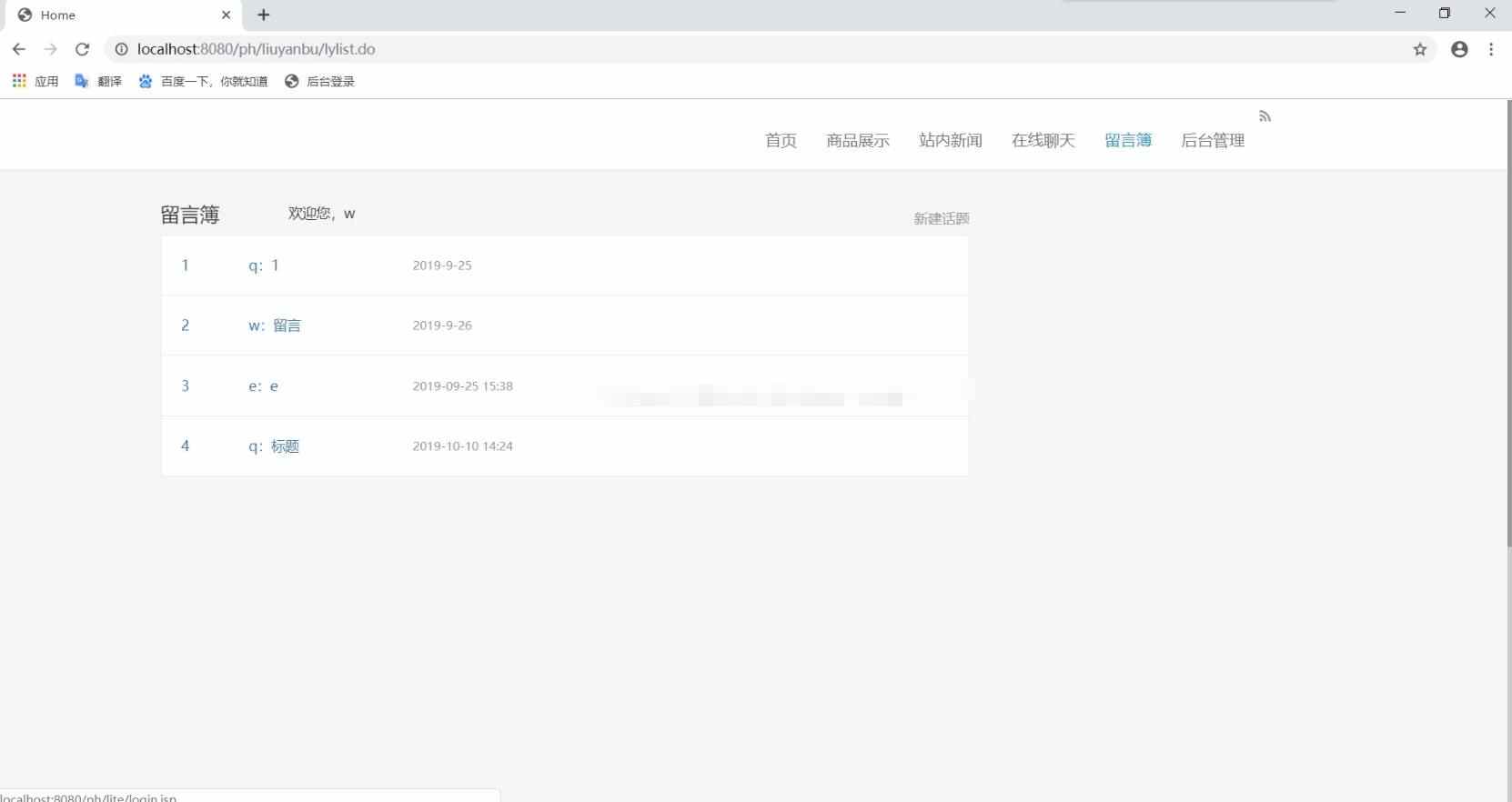The width and height of the screenshot is (1512, 802).
Task: Click row number 1 link
Action: click(185, 266)
